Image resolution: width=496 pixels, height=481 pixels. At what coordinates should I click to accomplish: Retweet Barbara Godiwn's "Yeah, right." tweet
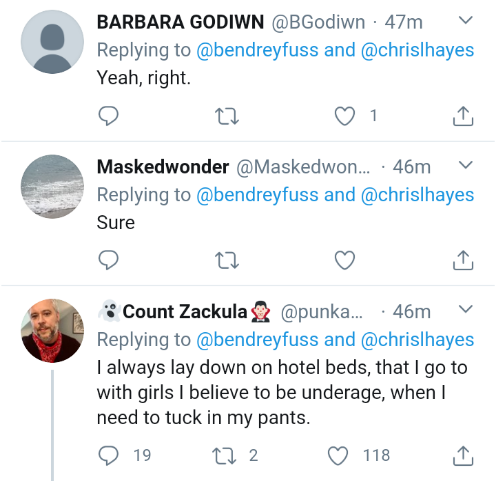[x=227, y=116]
